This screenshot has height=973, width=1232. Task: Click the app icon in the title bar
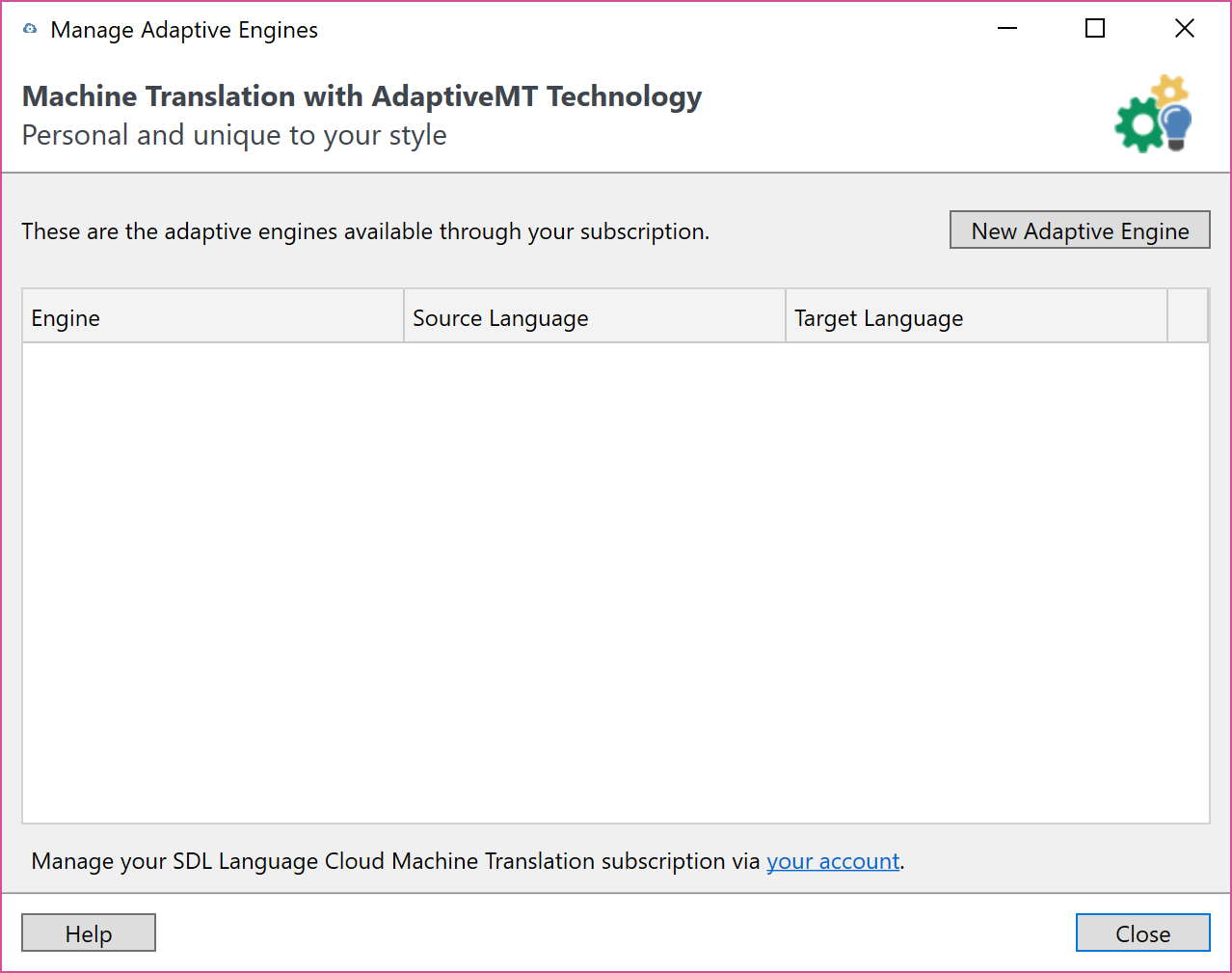tap(30, 29)
